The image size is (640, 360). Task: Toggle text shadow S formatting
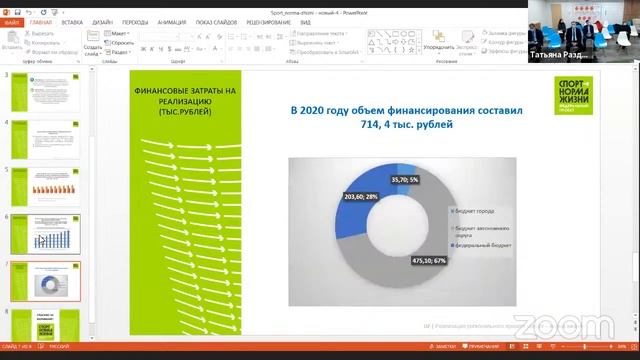coord(169,49)
